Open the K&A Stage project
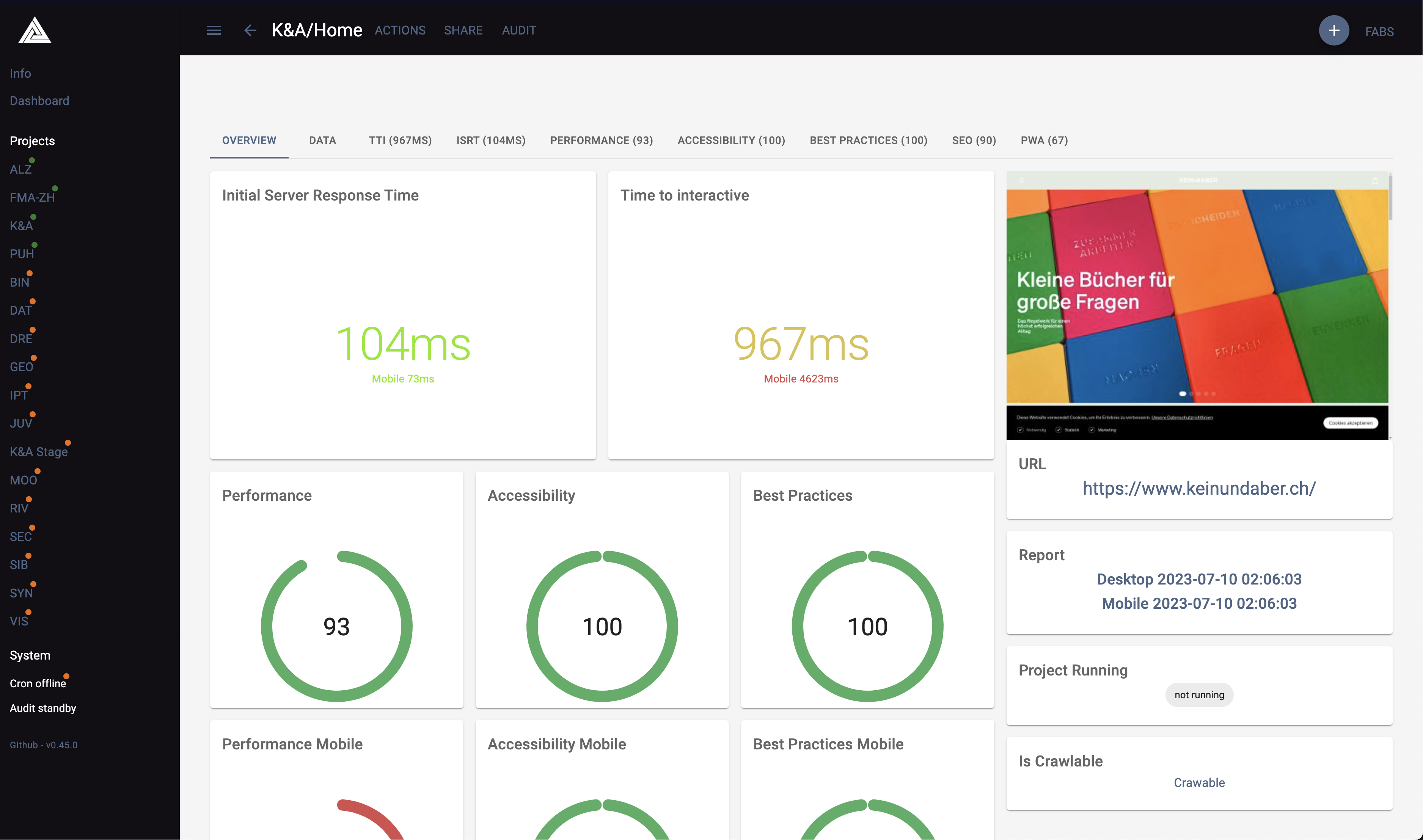This screenshot has height=840, width=1423. point(39,452)
